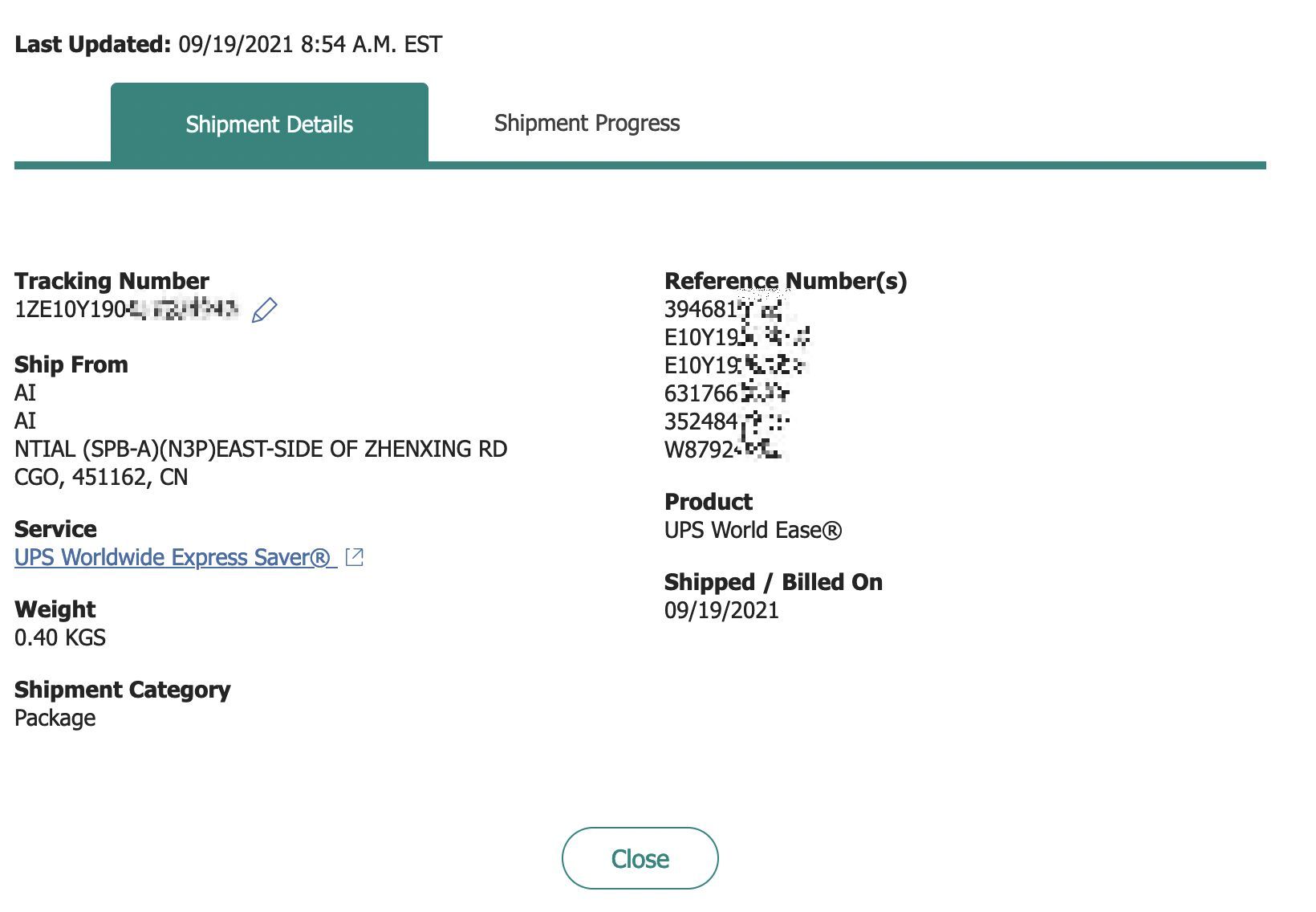Image resolution: width=1316 pixels, height=912 pixels.
Task: Click the Shipped / Billed On date value
Action: tap(721, 610)
